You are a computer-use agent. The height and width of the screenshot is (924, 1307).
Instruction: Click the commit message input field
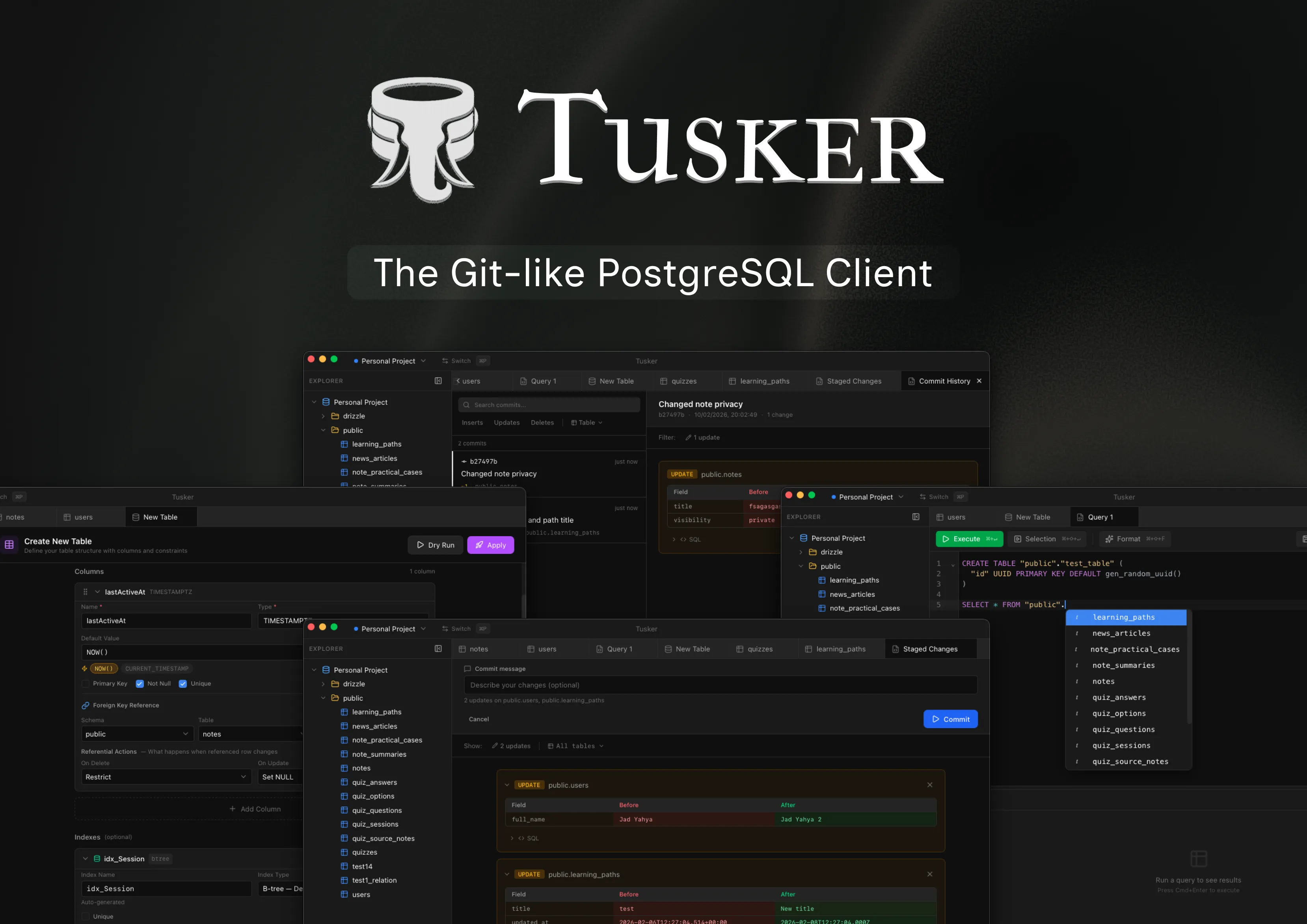coord(720,685)
